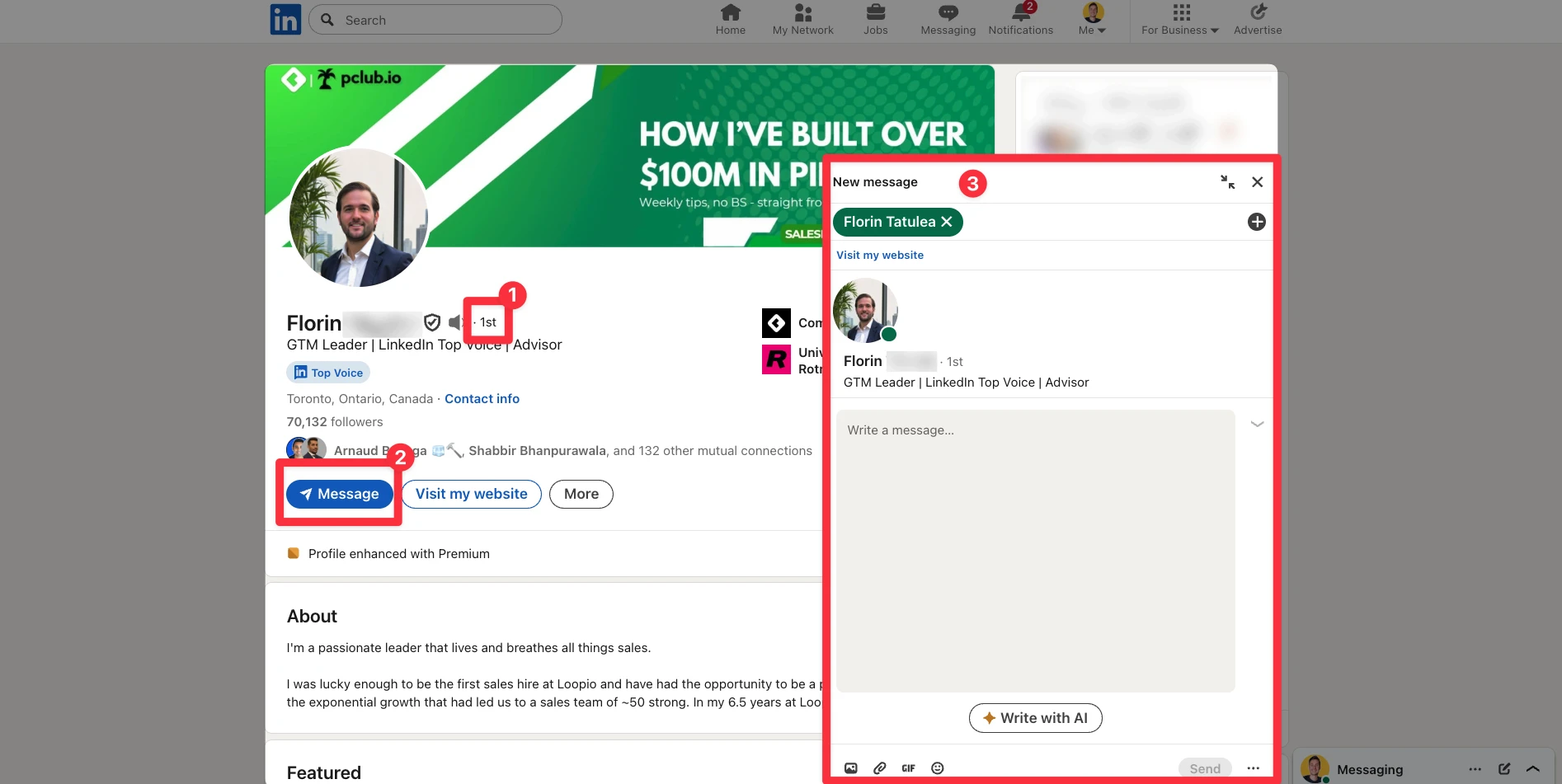This screenshot has height=784, width=1562.
Task: Open the More button on profile
Action: (x=581, y=494)
